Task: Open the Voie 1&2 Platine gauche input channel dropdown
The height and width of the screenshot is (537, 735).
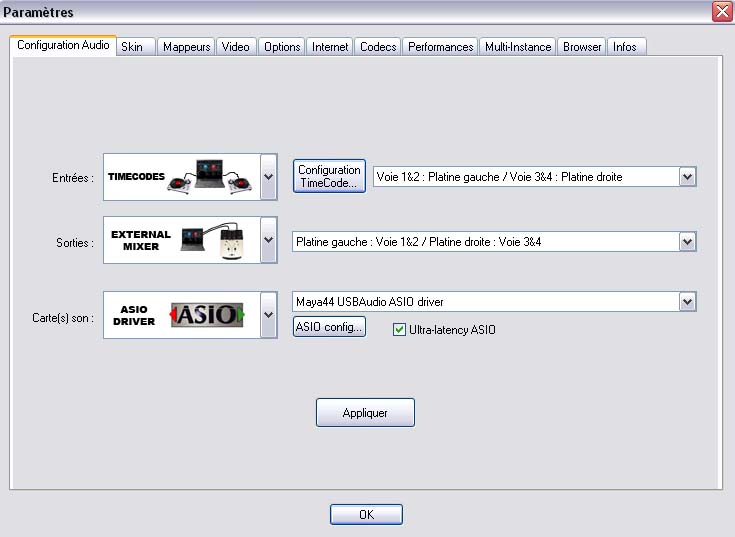Action: 534,177
